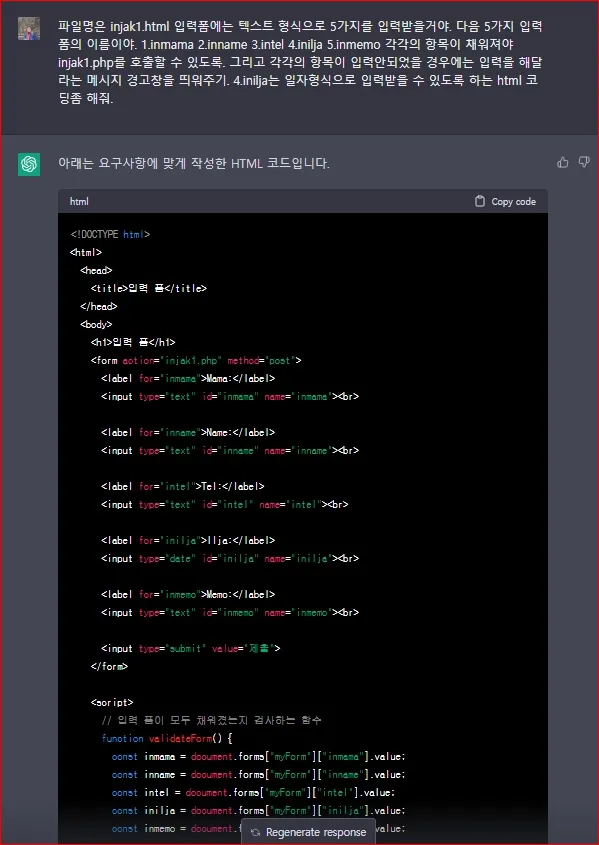599x845 pixels.
Task: Click the '<body>' tag line
Action: point(96,324)
